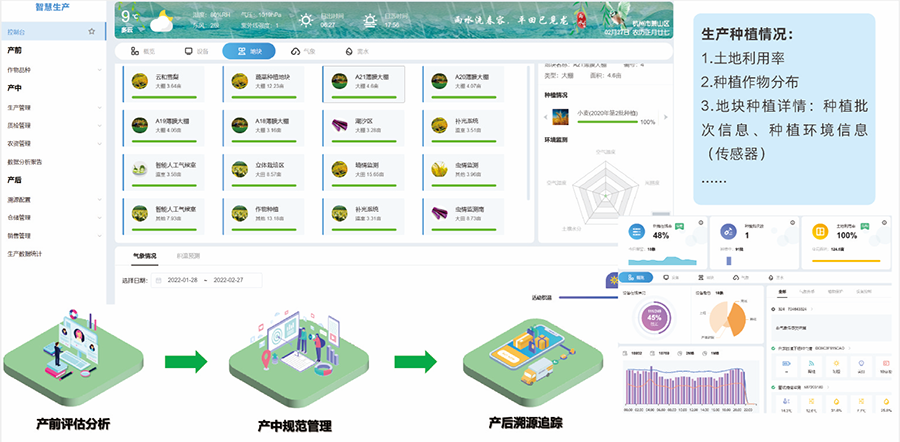The image size is (900, 442).
Task: Open the 蔬菜种植地块 plot card
Action: [263, 84]
